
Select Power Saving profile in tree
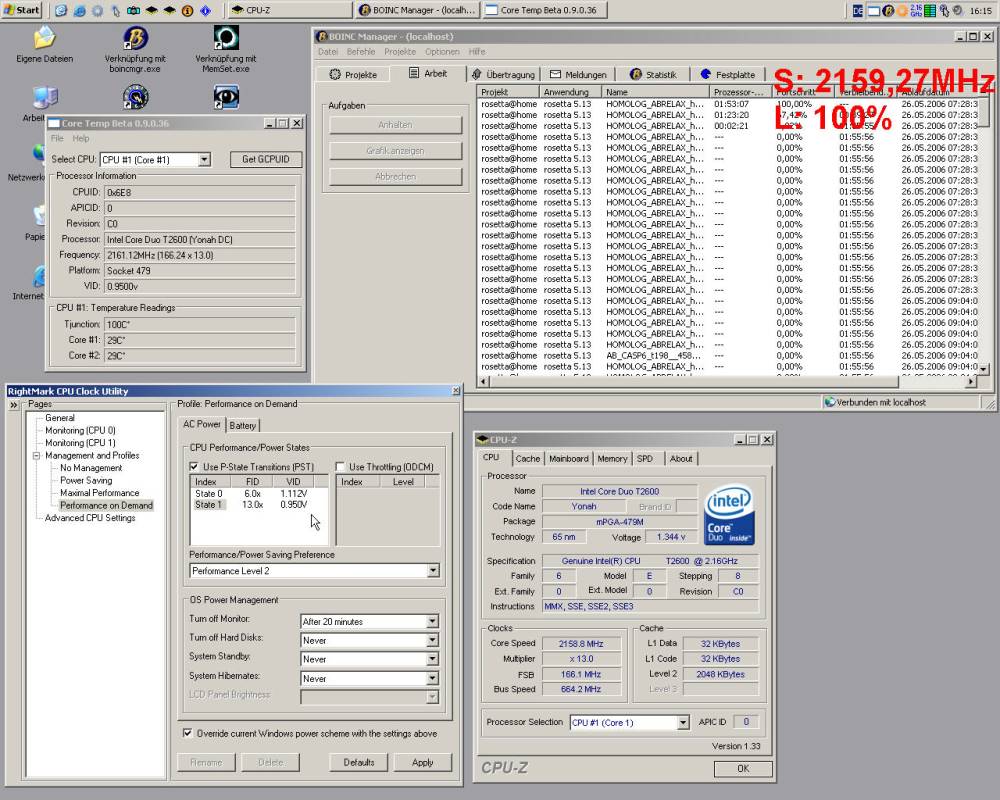[86, 480]
